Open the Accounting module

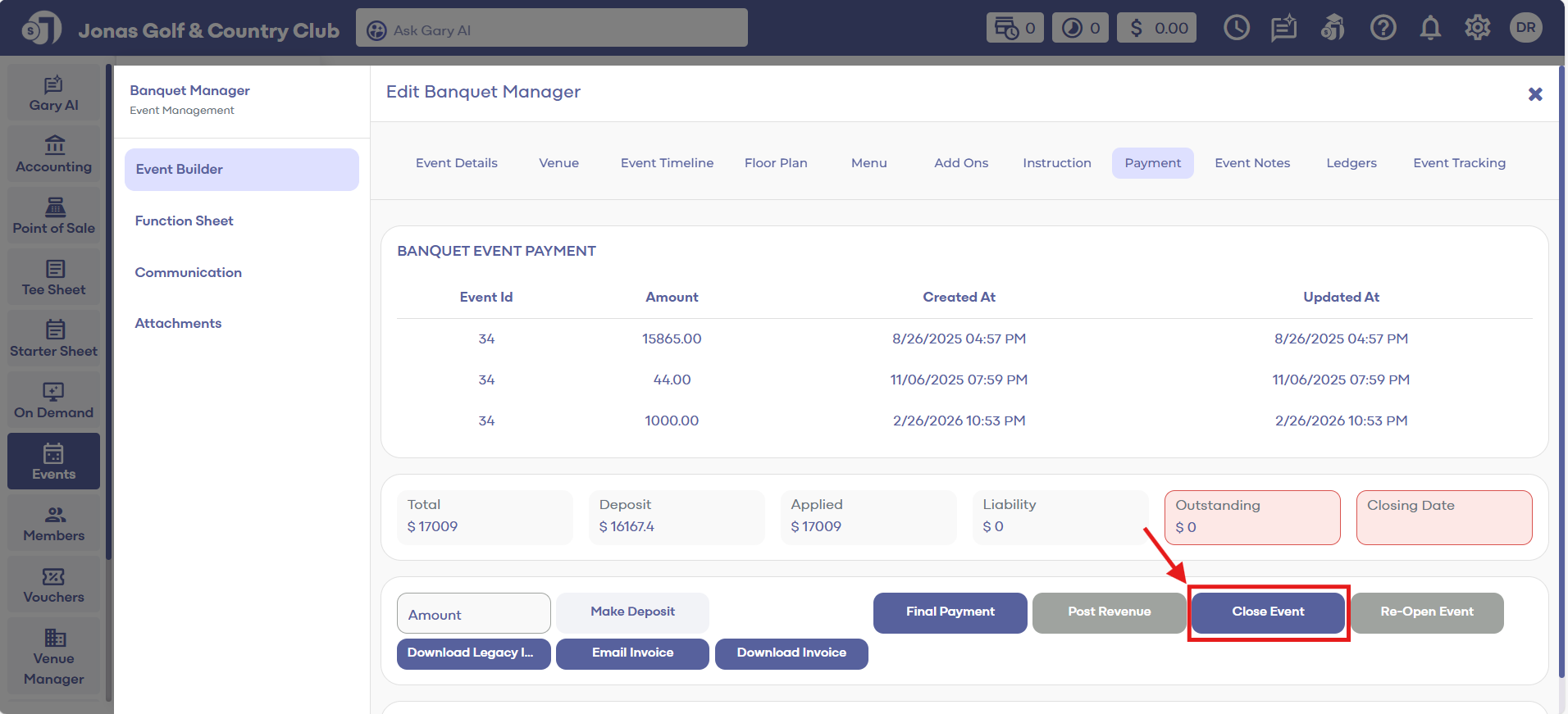coord(54,155)
